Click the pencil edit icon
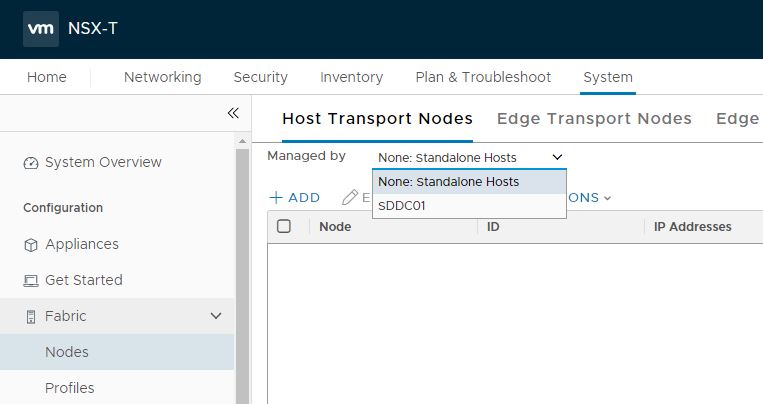Viewport: 763px width, 404px height. point(349,198)
